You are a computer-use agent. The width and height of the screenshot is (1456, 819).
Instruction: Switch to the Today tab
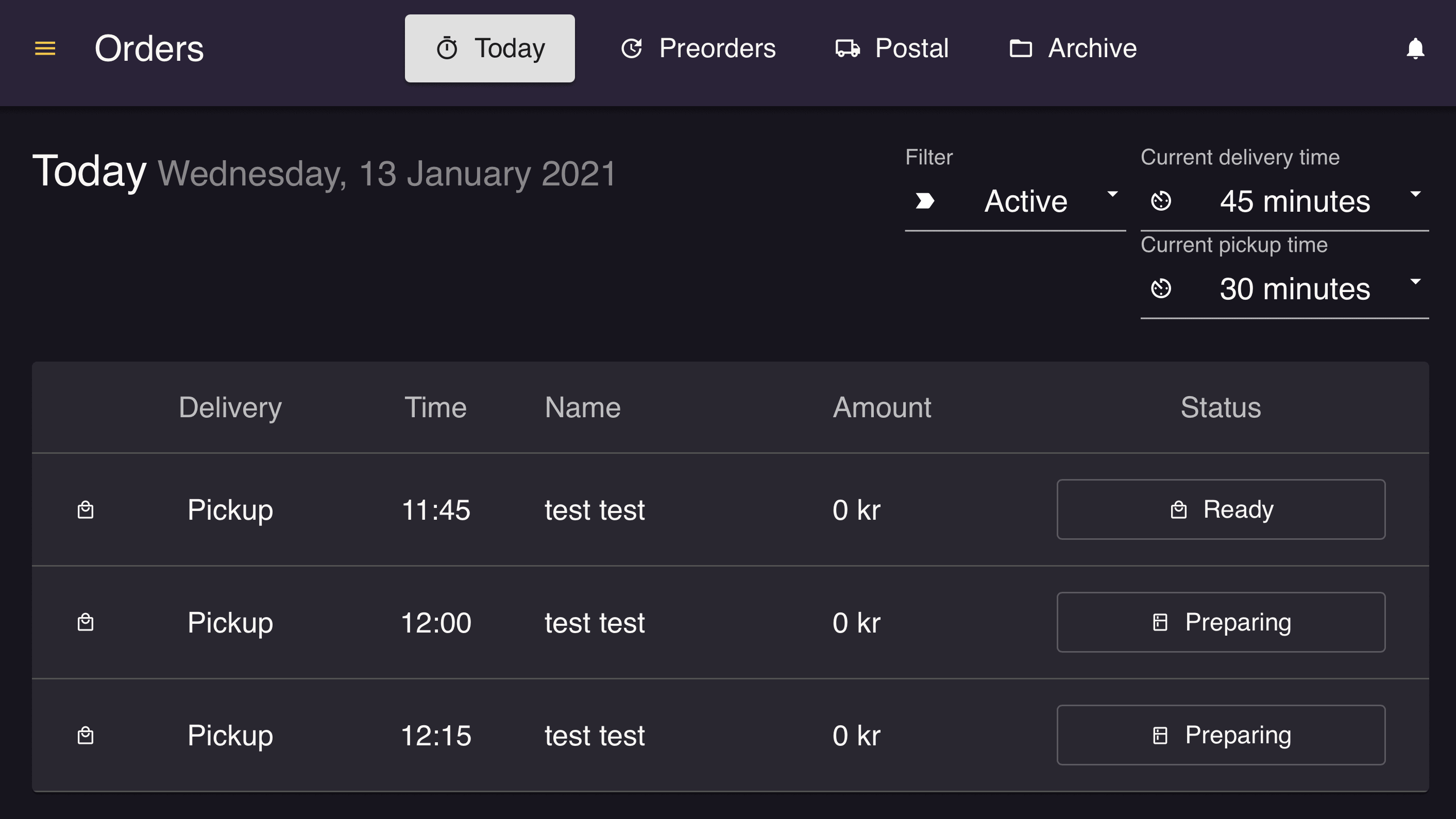click(x=489, y=48)
